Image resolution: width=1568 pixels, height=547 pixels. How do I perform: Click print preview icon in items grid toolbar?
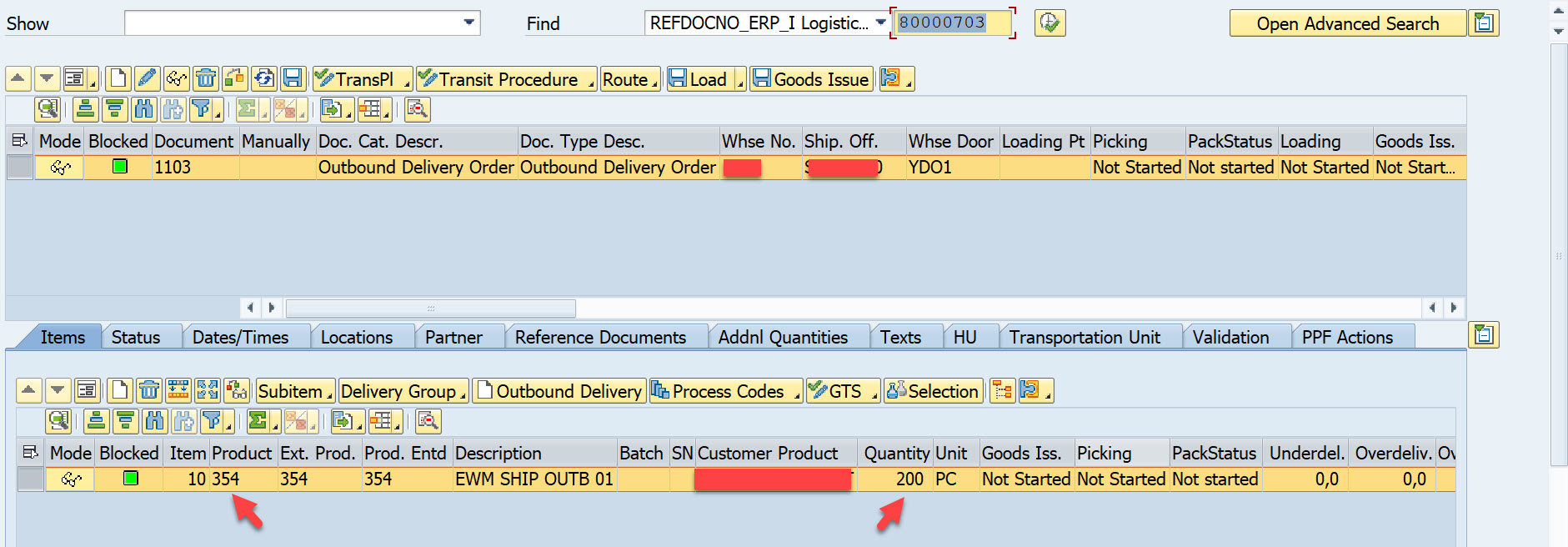(x=428, y=421)
